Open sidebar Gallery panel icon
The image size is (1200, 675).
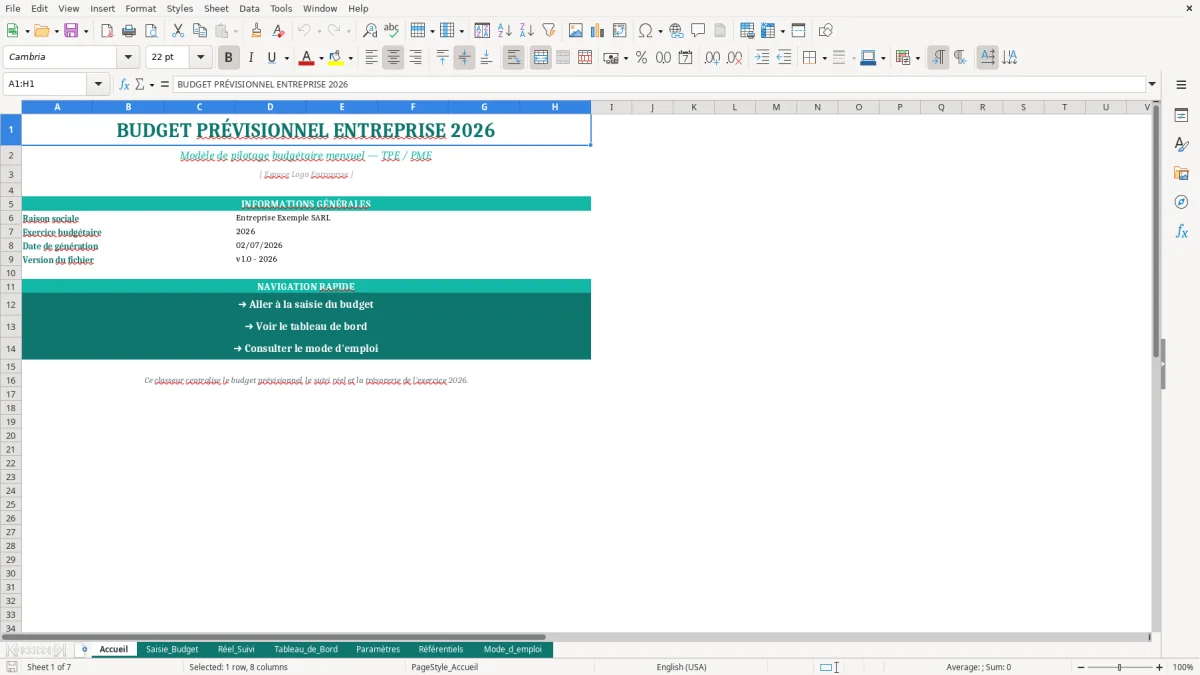pyautogui.click(x=1181, y=173)
